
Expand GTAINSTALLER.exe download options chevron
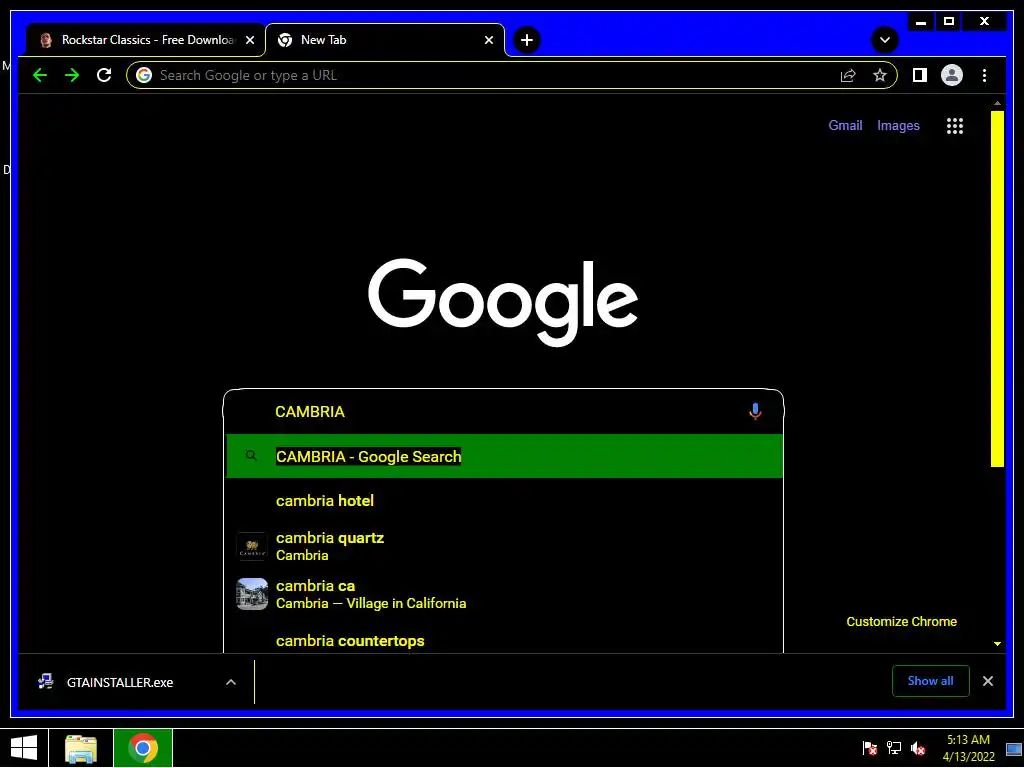[231, 682]
